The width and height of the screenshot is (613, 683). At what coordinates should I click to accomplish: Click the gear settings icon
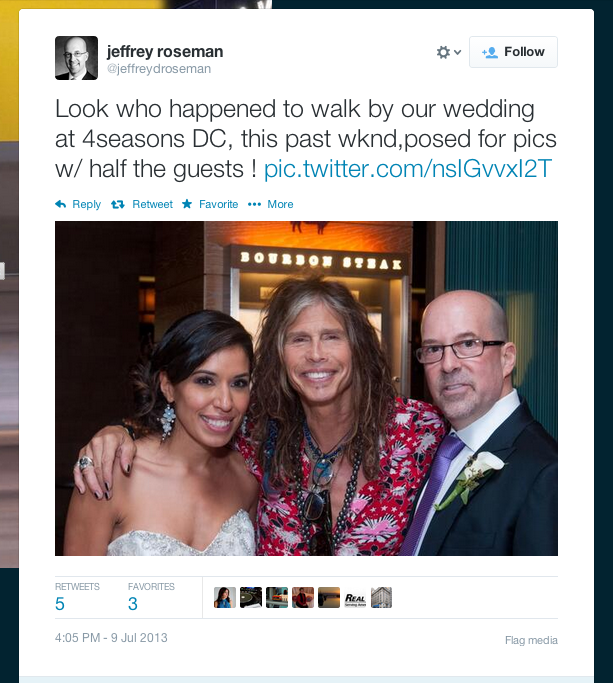click(443, 52)
